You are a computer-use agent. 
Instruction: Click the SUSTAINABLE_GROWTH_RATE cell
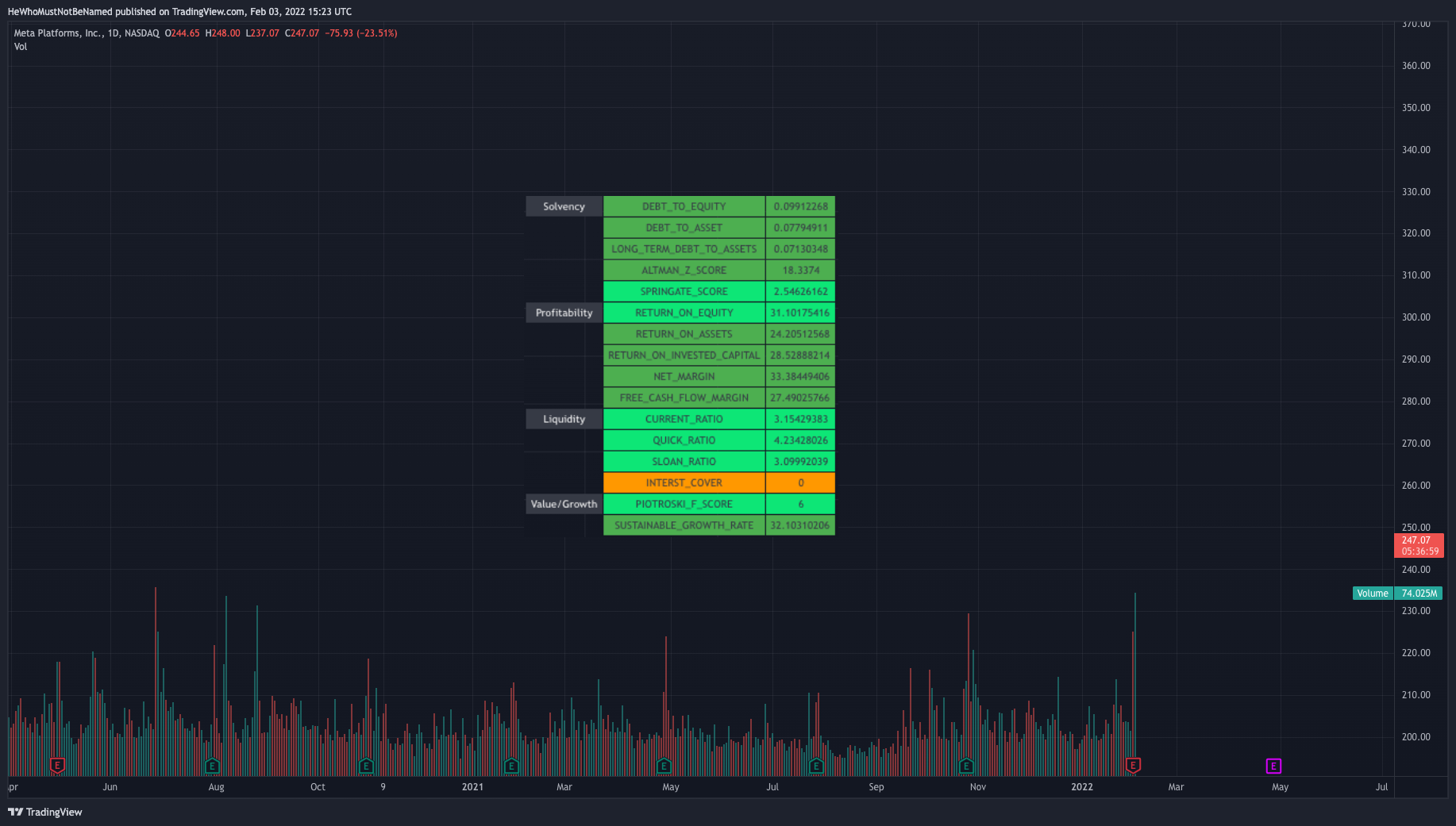684,525
